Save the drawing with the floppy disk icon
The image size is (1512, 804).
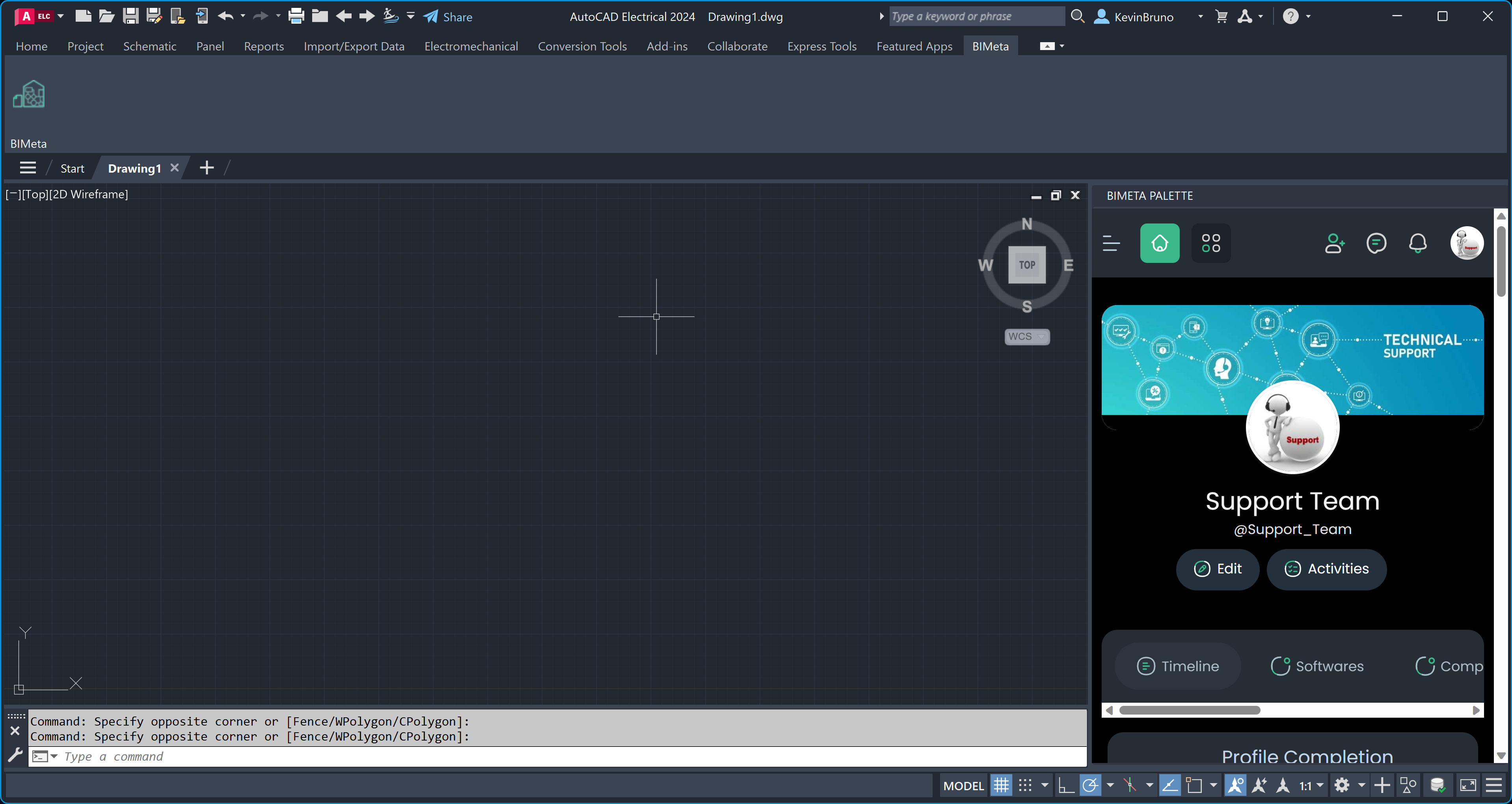tap(130, 17)
